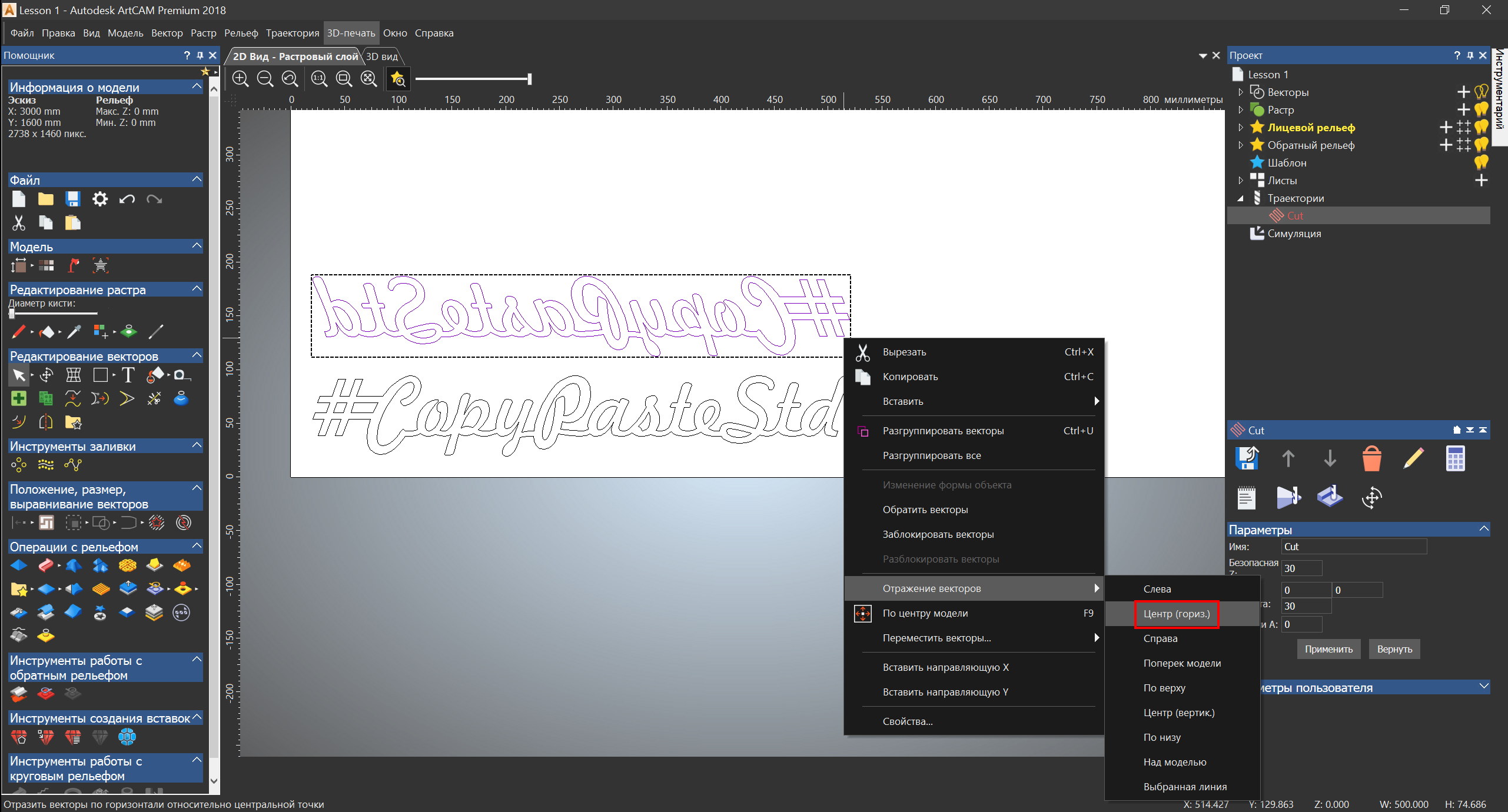Click the Применить button

pos(1328,649)
